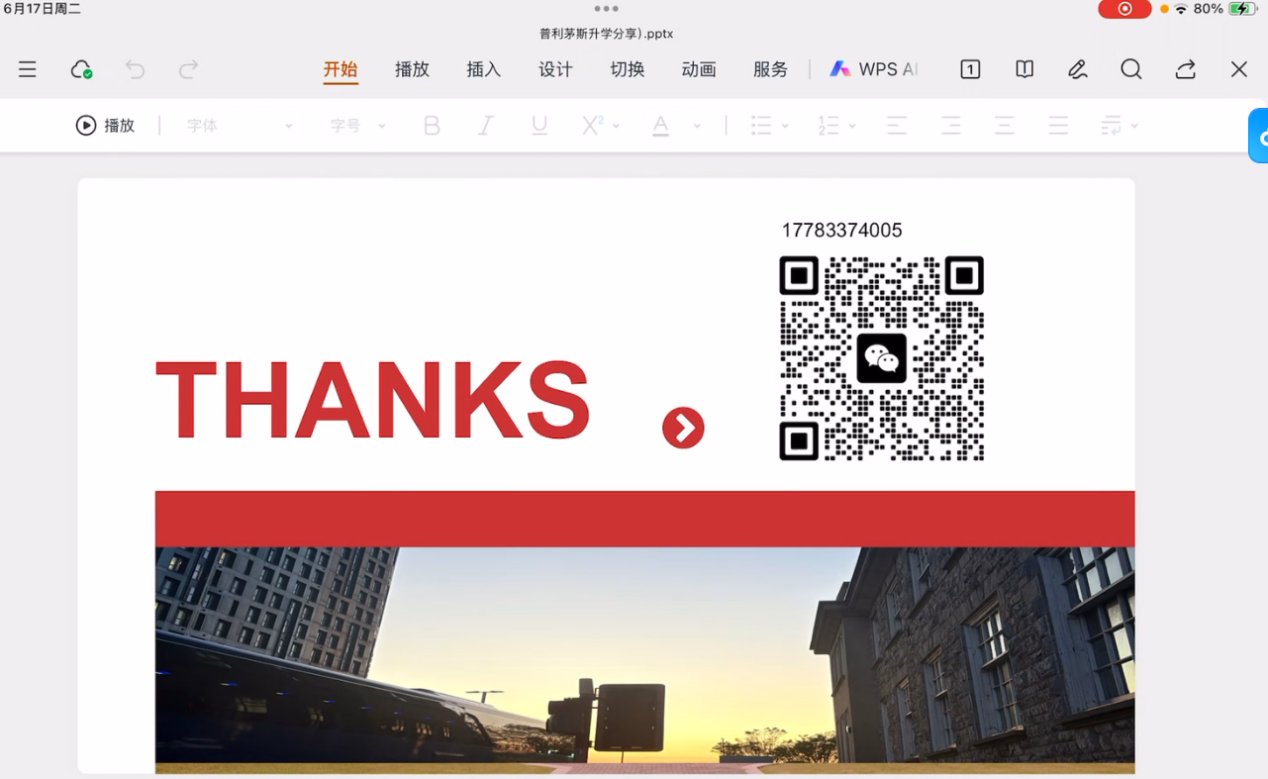Tap the red screen recording indicator
This screenshot has height=779, width=1268.
point(1125,9)
